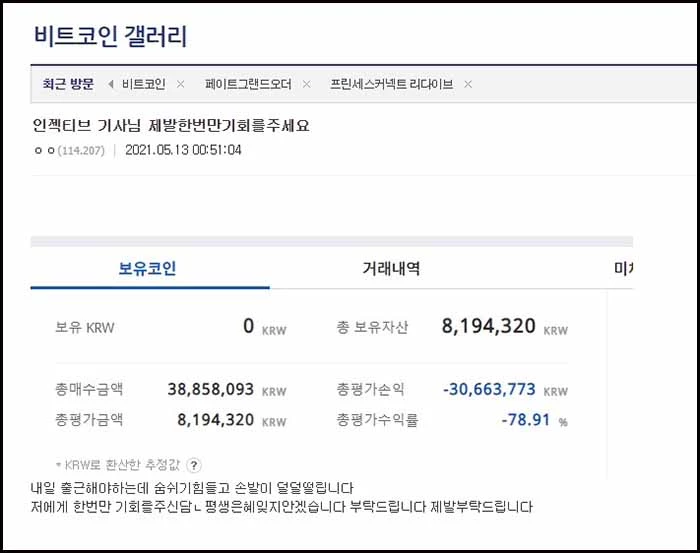Click the author IP (114.207)

[x=81, y=150]
